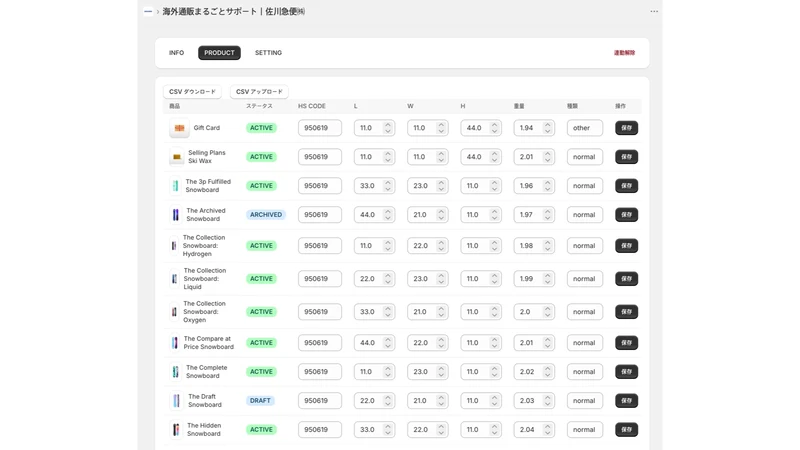
Task: Click W value 22.0 in Collection Snowboard: Hydrogen row
Action: click(420, 245)
